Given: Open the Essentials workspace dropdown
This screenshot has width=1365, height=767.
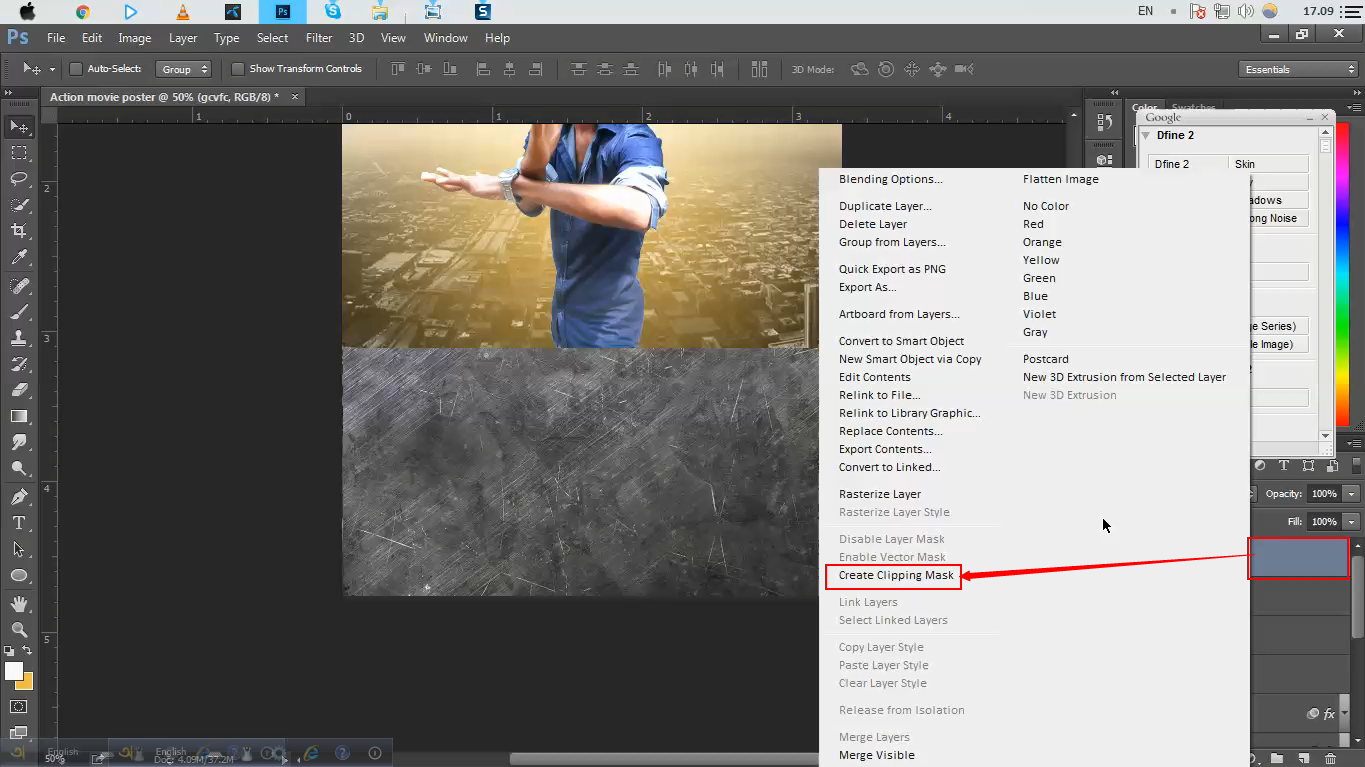Looking at the screenshot, I should (1297, 68).
